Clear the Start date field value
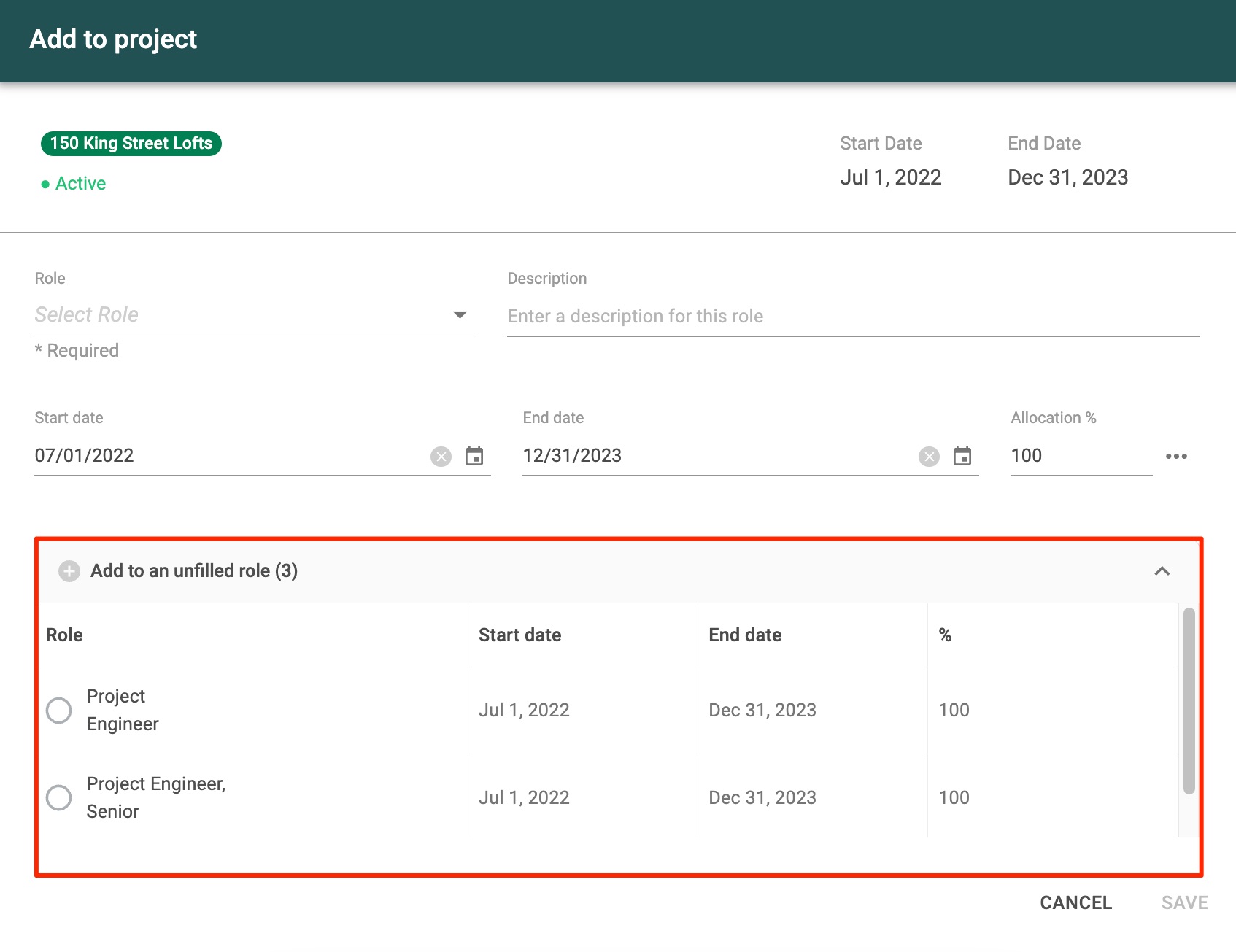 point(441,457)
